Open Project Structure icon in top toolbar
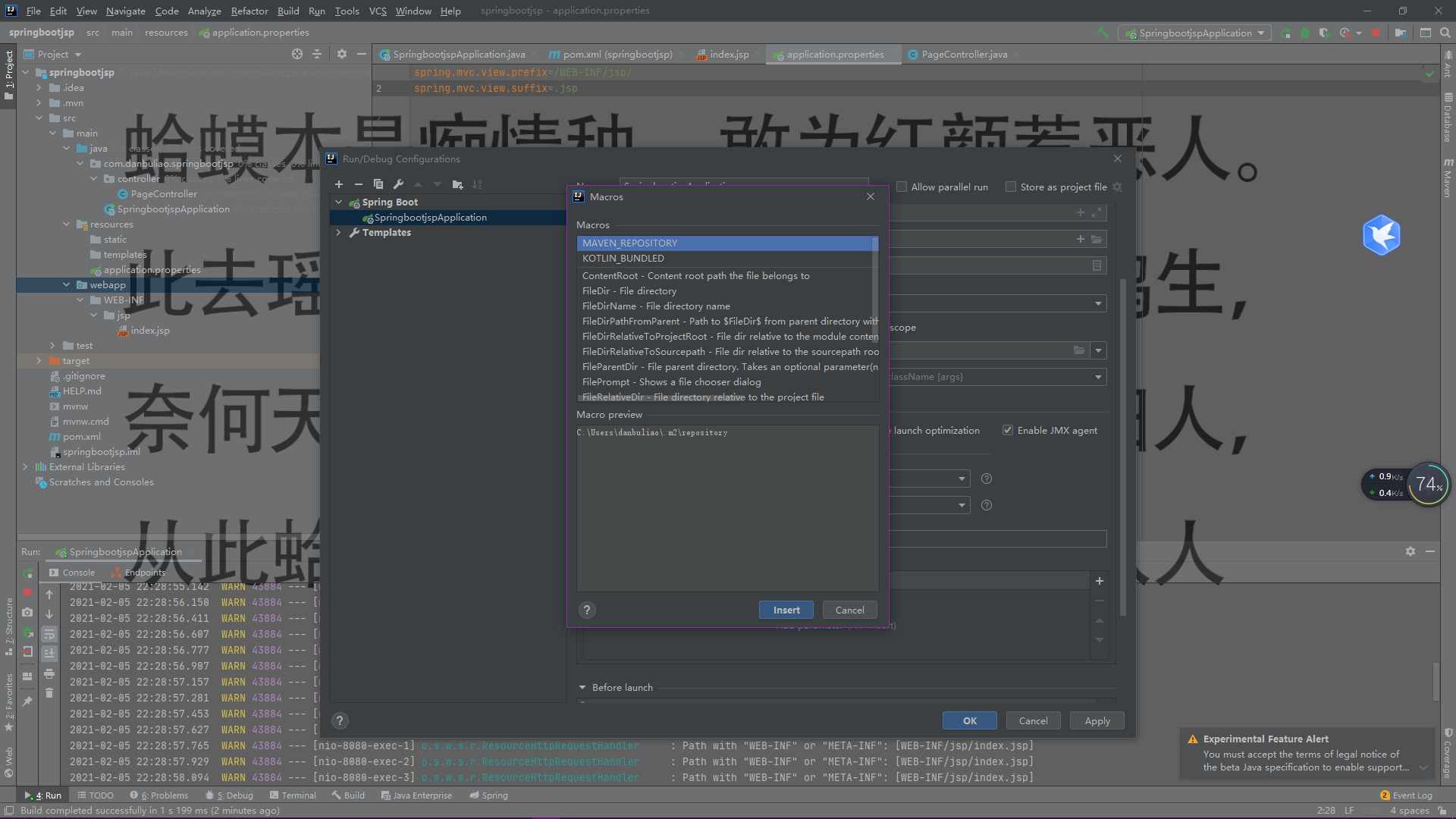 [x=1400, y=33]
